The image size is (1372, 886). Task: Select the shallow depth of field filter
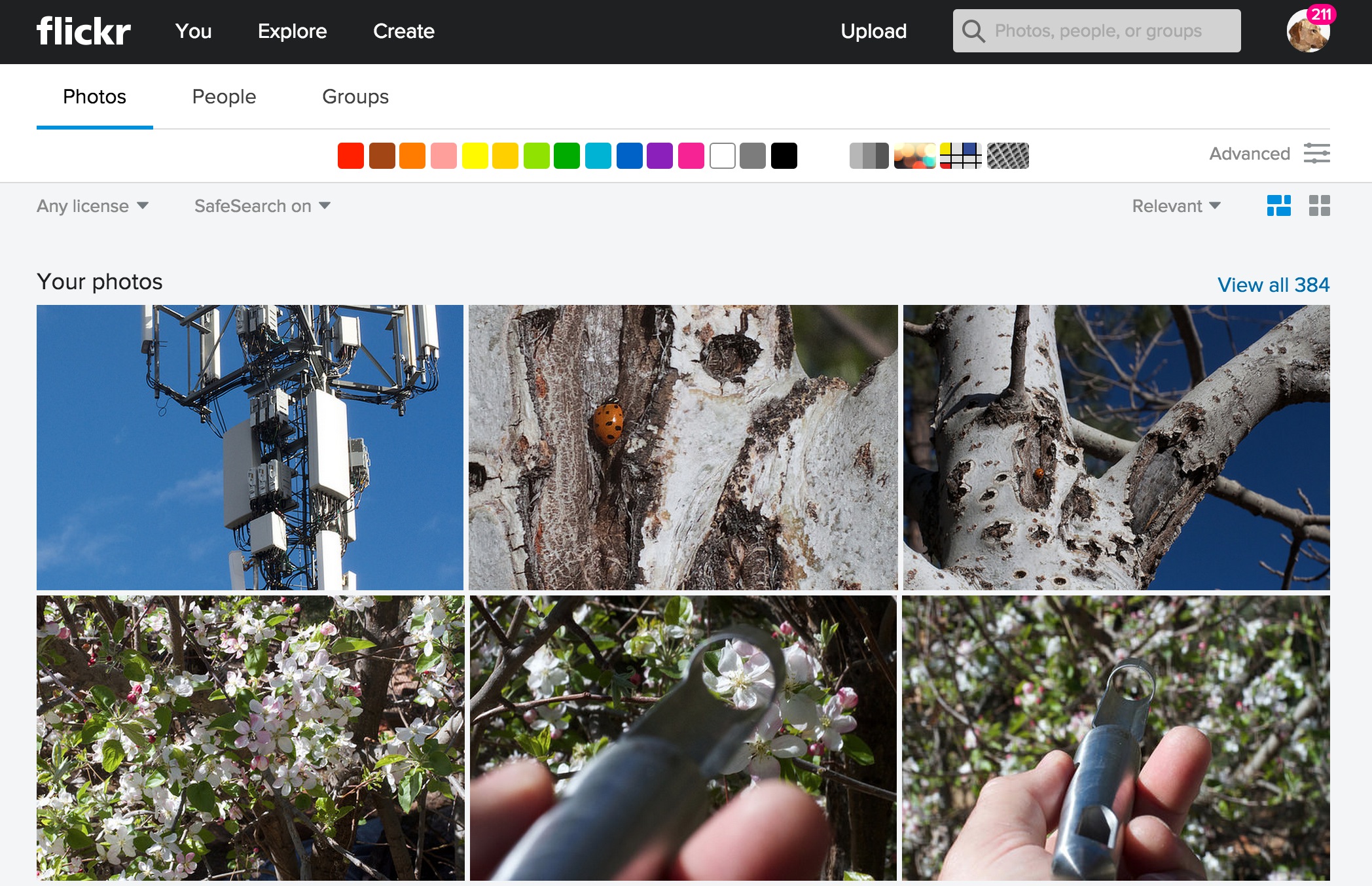pos(914,156)
